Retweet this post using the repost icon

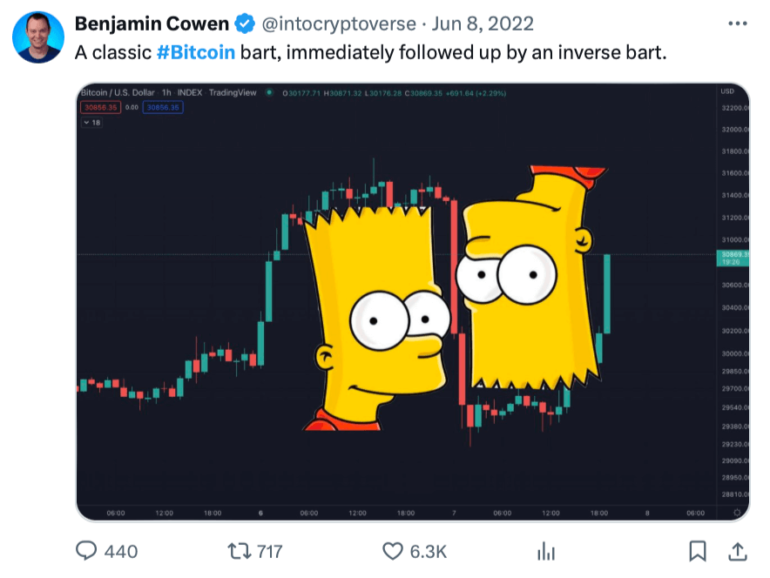pos(242,551)
